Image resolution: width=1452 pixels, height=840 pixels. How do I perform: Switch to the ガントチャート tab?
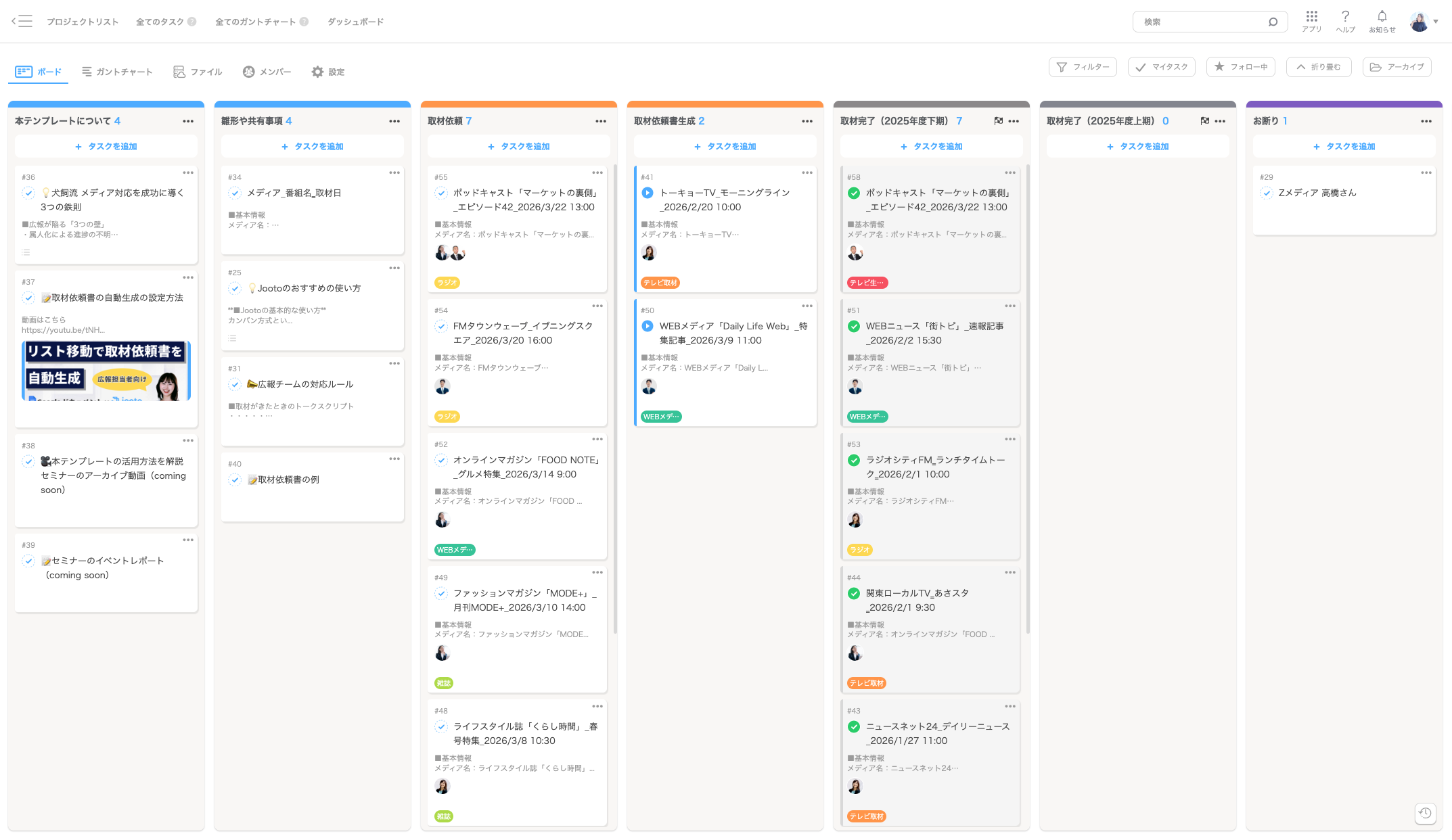pyautogui.click(x=117, y=72)
